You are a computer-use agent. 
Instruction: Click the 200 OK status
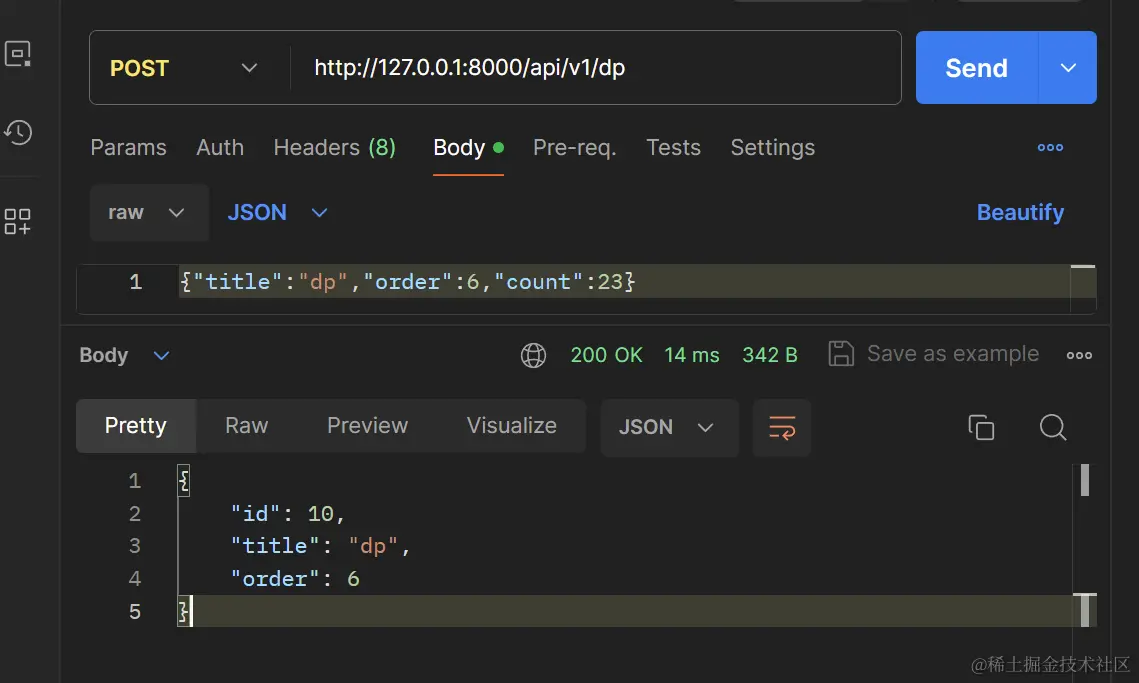coord(607,355)
